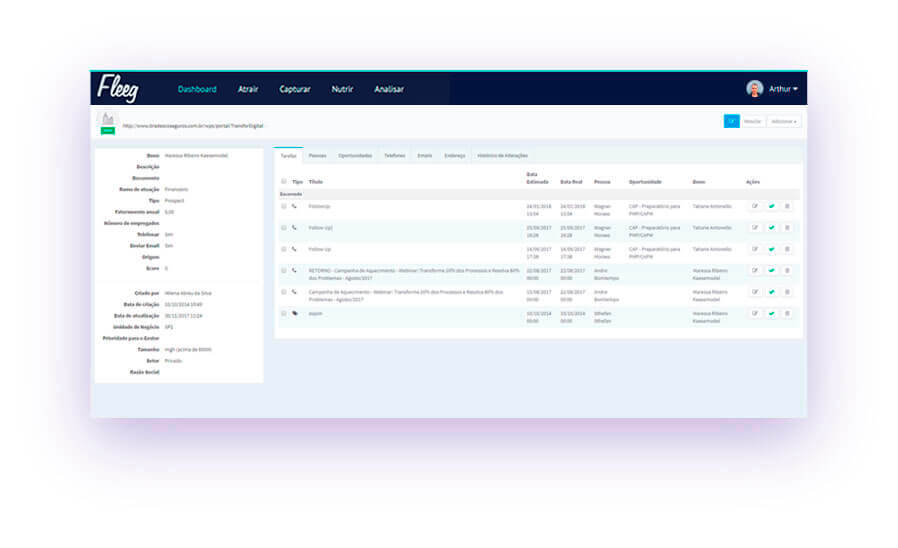Open the Capturar menu
This screenshot has height=548, width=898.
coord(295,89)
